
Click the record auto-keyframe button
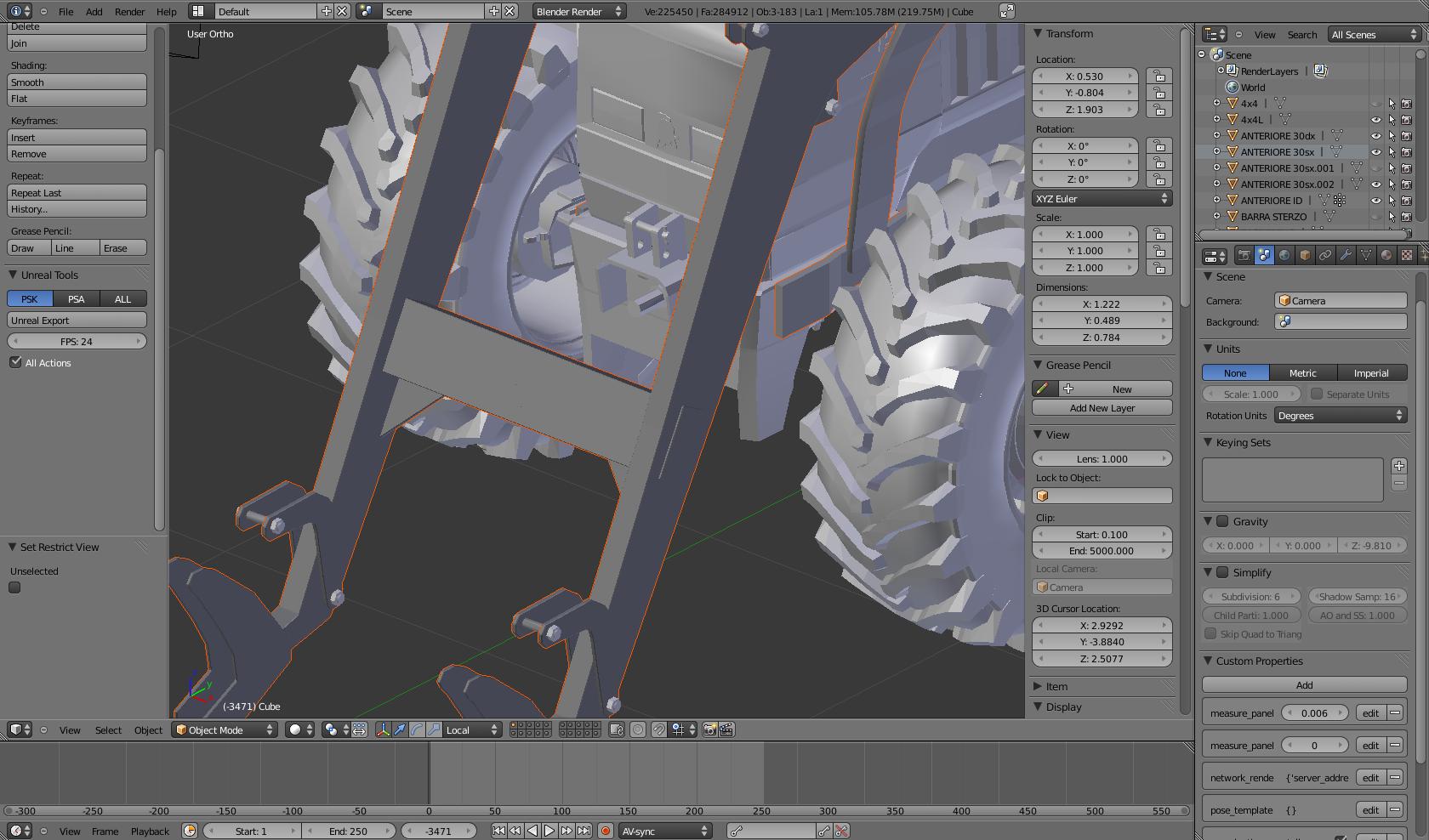point(605,831)
